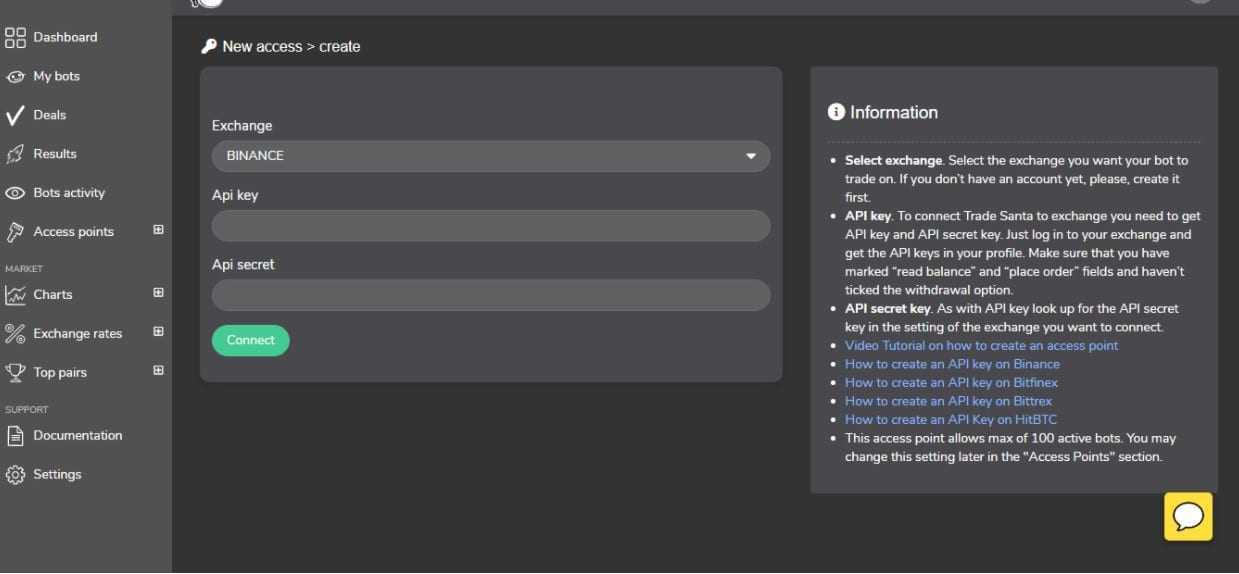Screen dimensions: 1239x574
Task: Click the Results rocket icon
Action: pyautogui.click(x=15, y=154)
